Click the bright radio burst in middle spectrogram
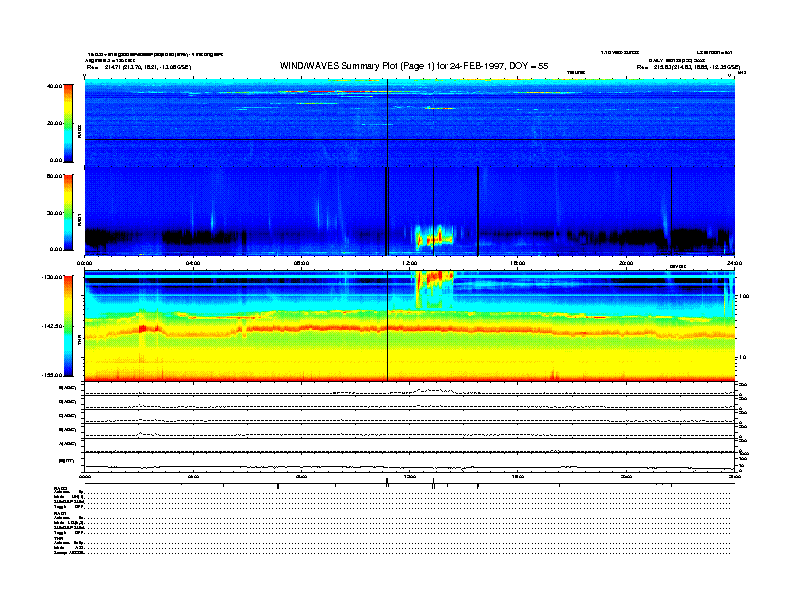Viewport: 792px width, 612px height. (x=434, y=237)
